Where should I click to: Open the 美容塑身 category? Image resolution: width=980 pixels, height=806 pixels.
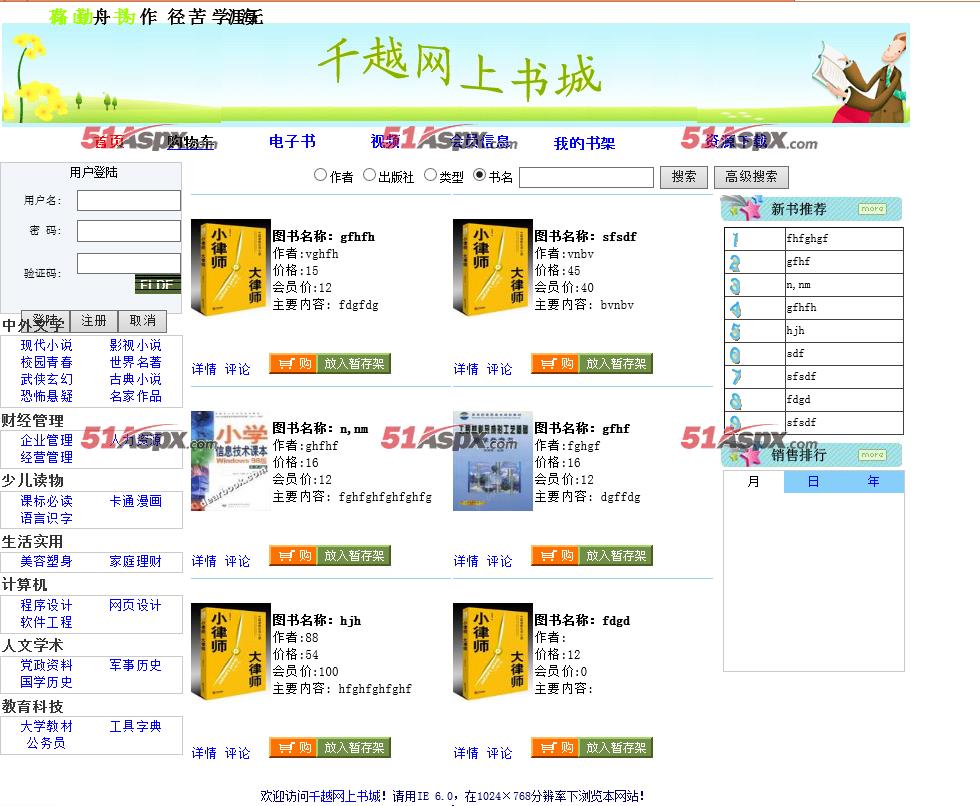[x=46, y=561]
